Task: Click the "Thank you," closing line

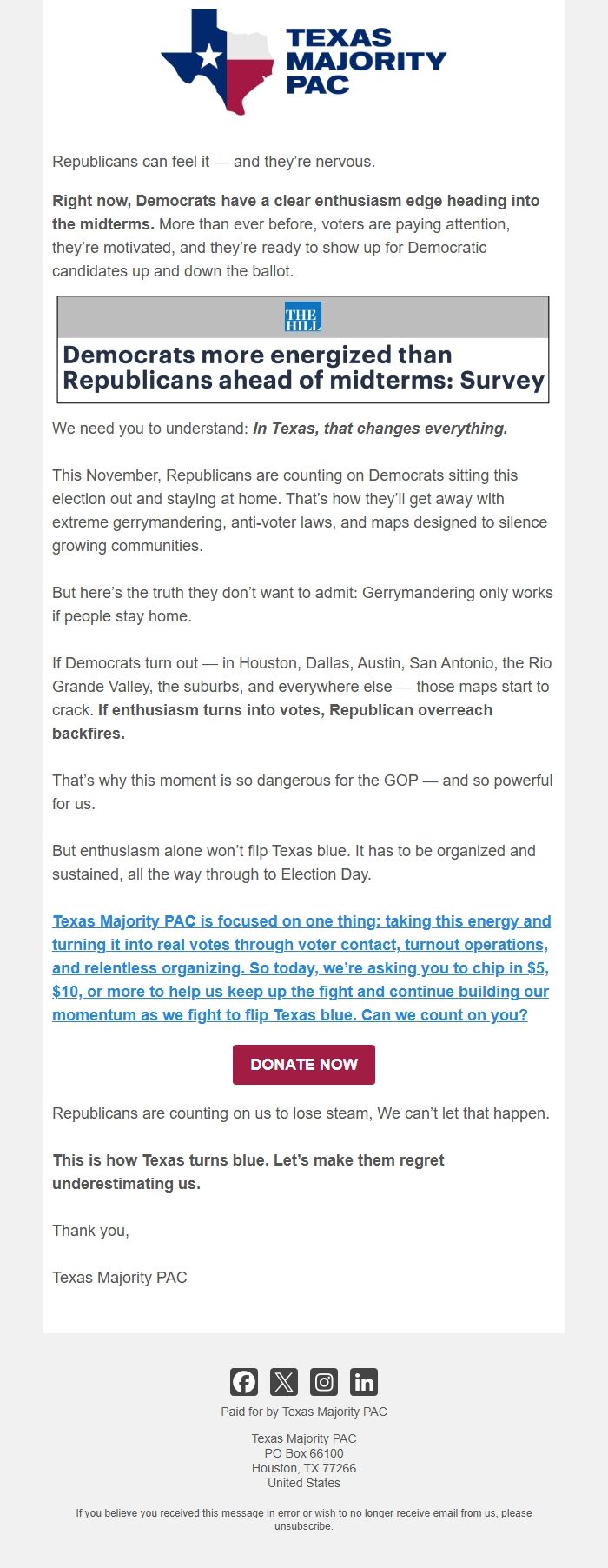Action: coord(90,1231)
